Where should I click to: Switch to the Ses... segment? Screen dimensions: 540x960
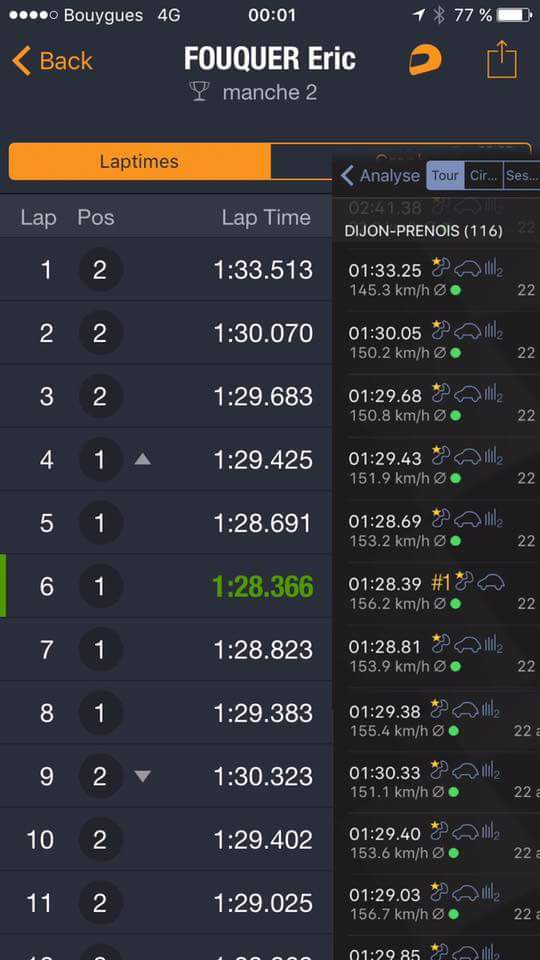[522, 176]
